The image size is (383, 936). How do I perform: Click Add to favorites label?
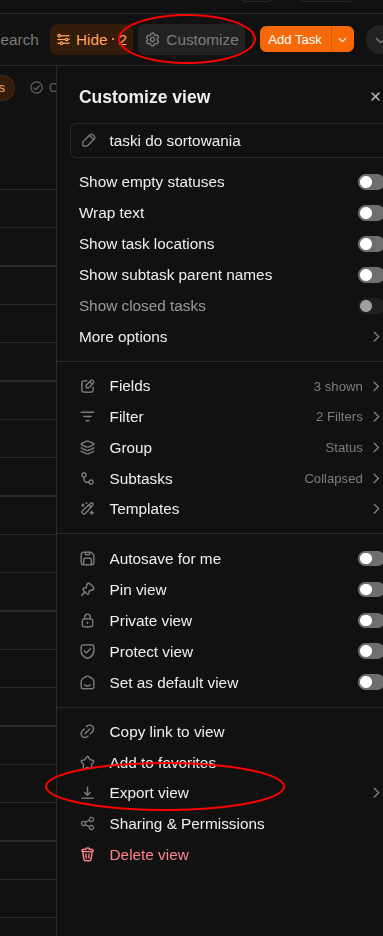[163, 762]
